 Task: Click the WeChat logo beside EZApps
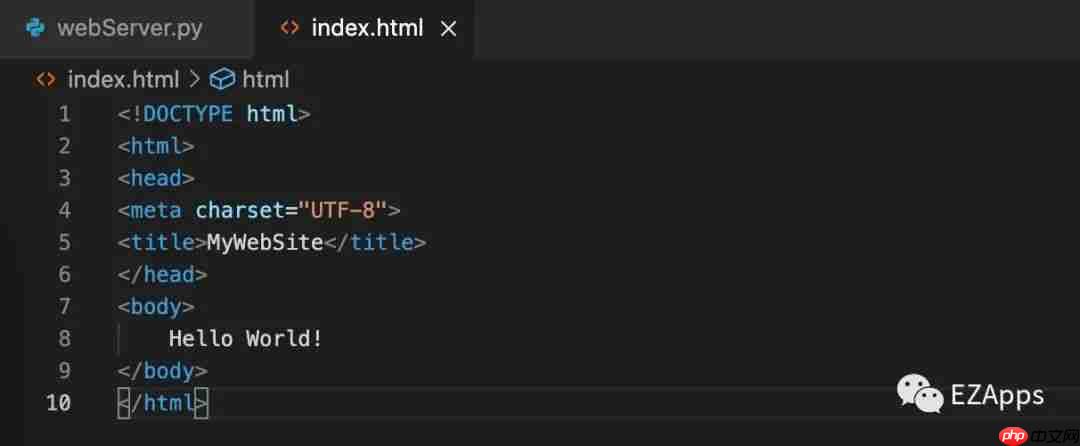[919, 393]
